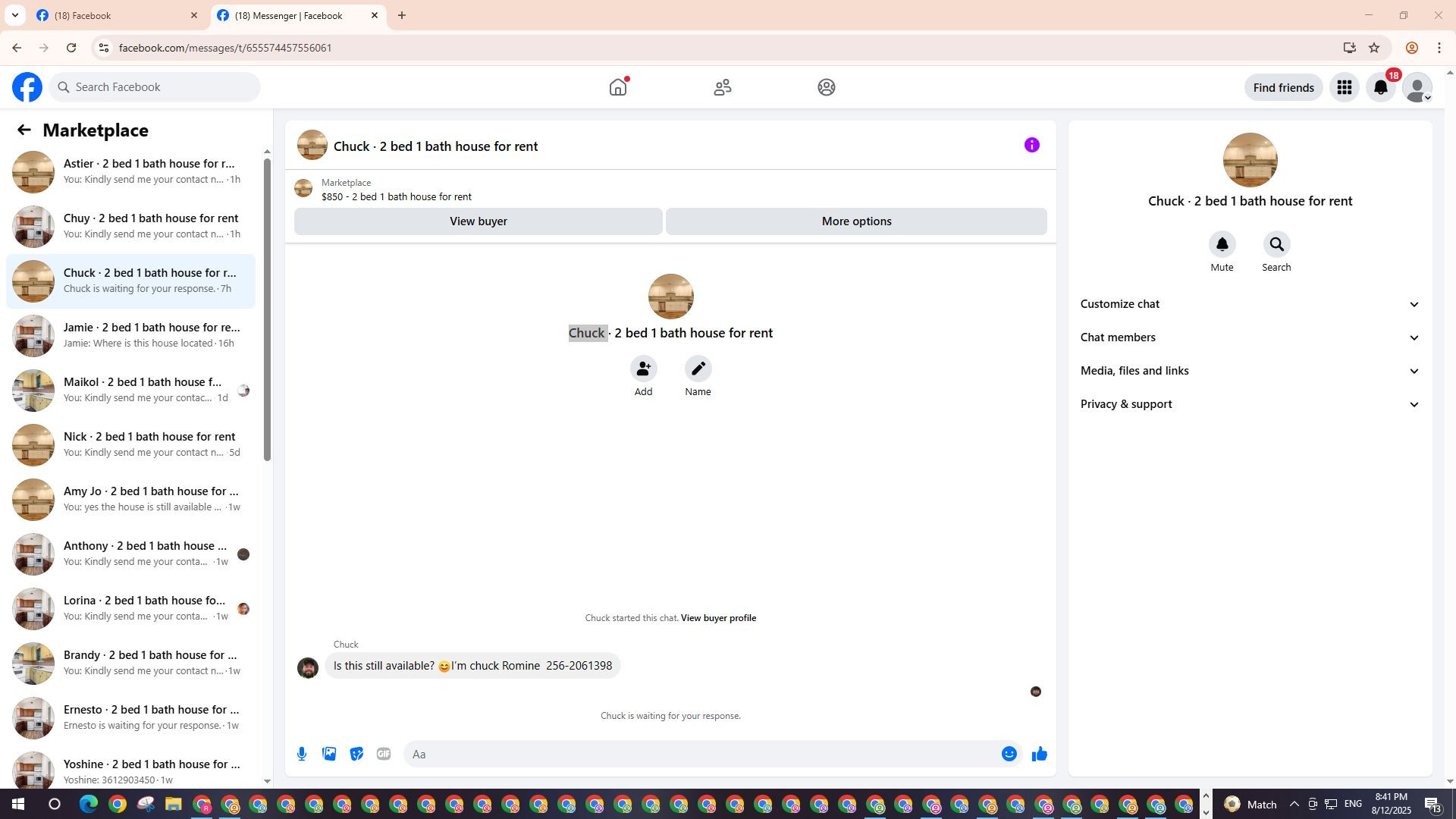This screenshot has height=819, width=1456.
Task: Send a thumbs-up like
Action: click(x=1039, y=754)
